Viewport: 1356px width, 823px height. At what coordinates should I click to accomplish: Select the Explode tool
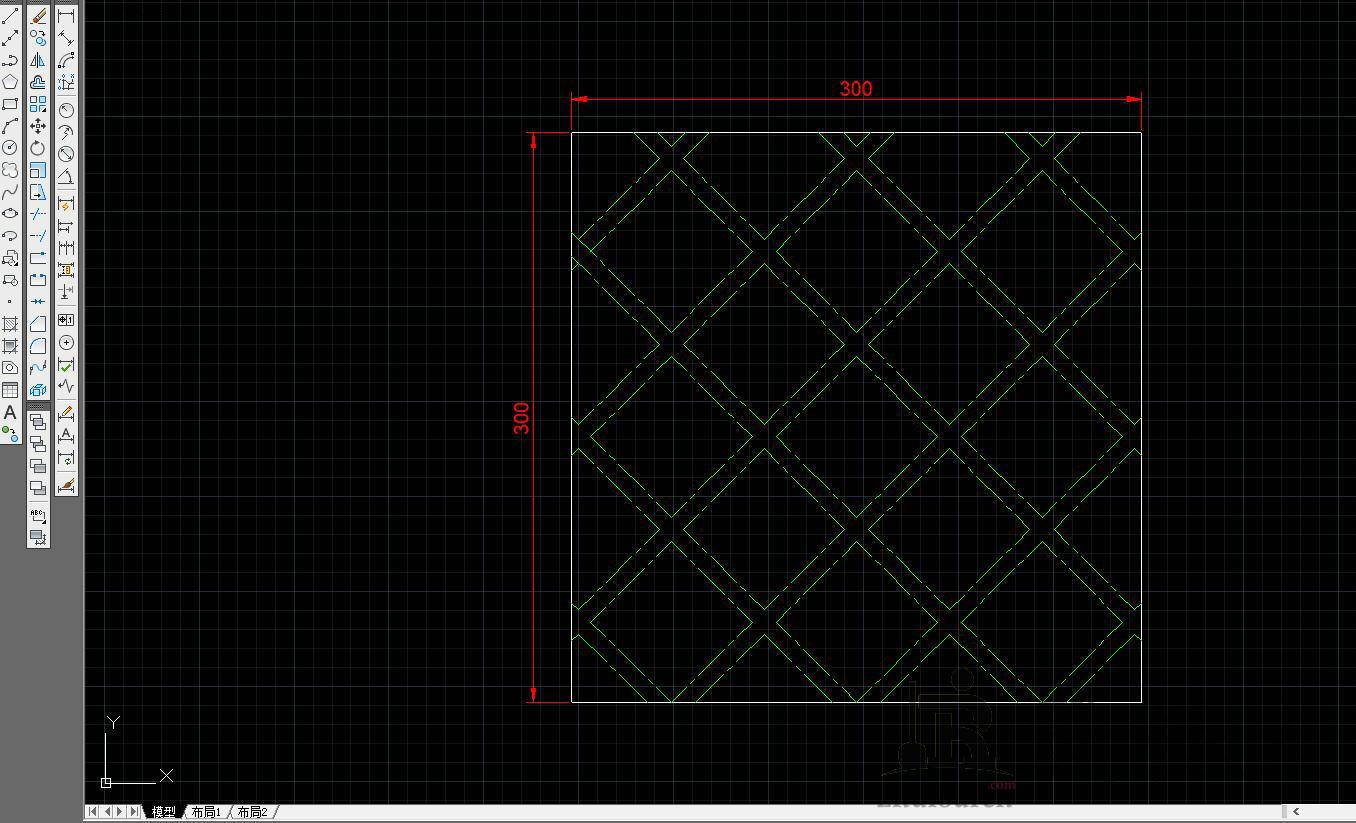click(x=38, y=390)
